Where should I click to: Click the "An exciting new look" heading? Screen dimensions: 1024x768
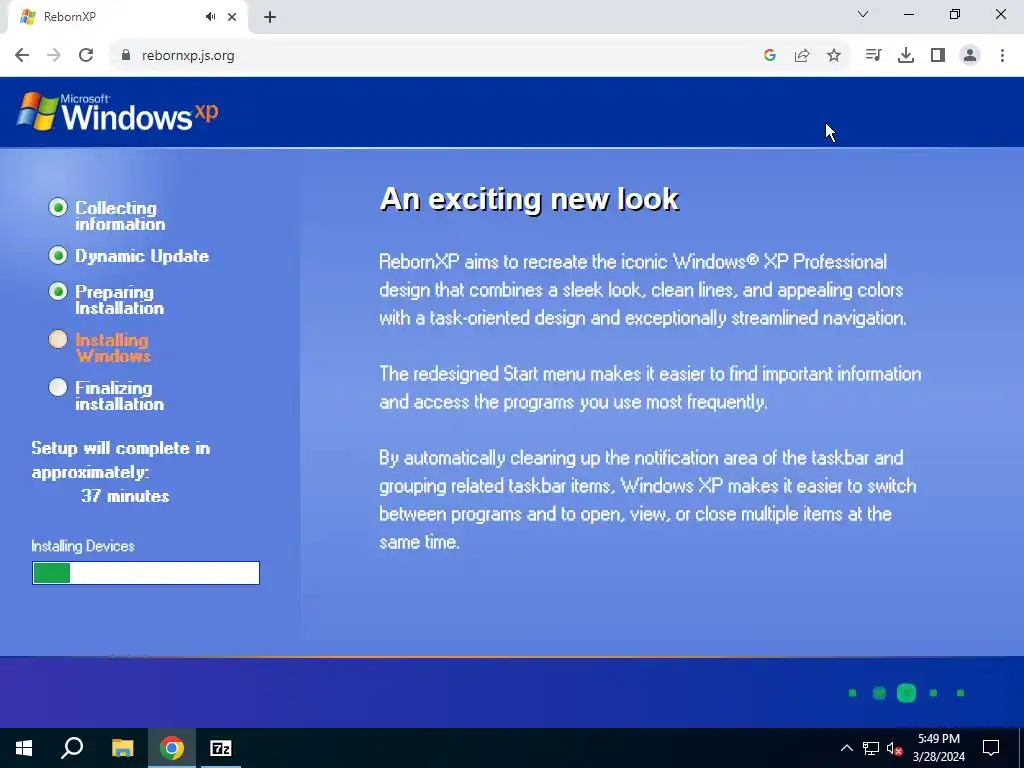pos(530,199)
